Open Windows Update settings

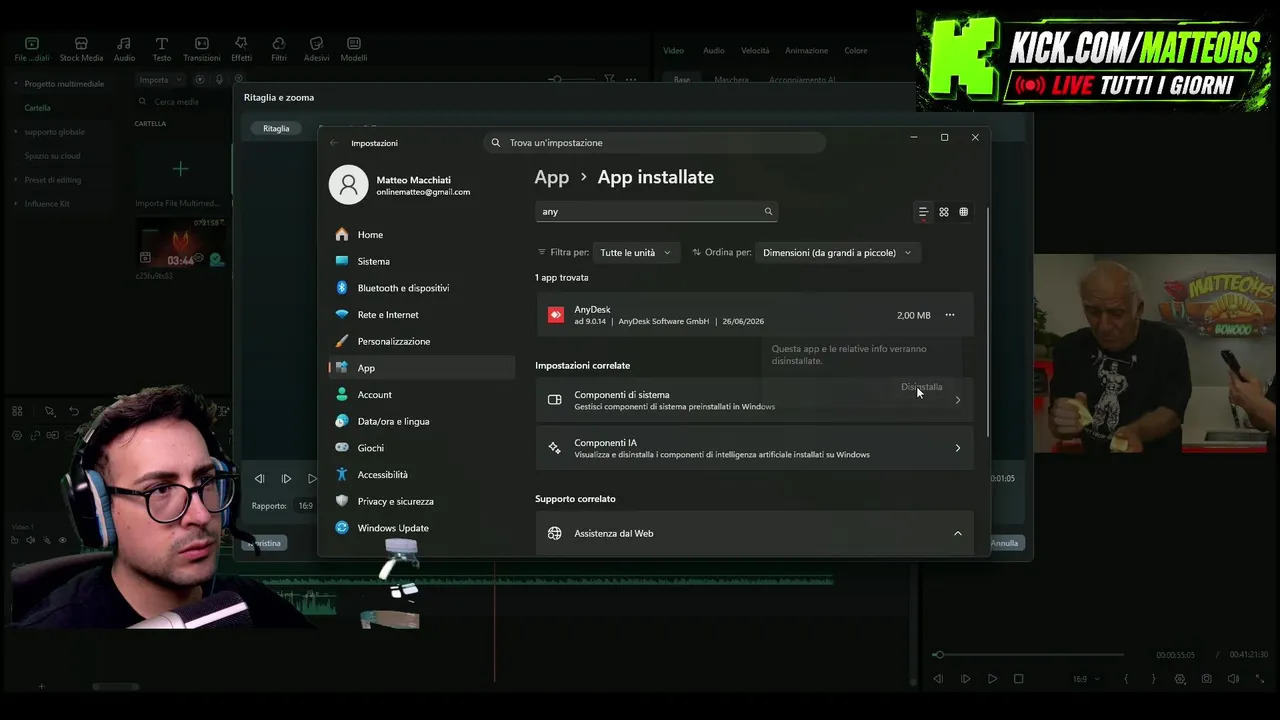point(421,528)
